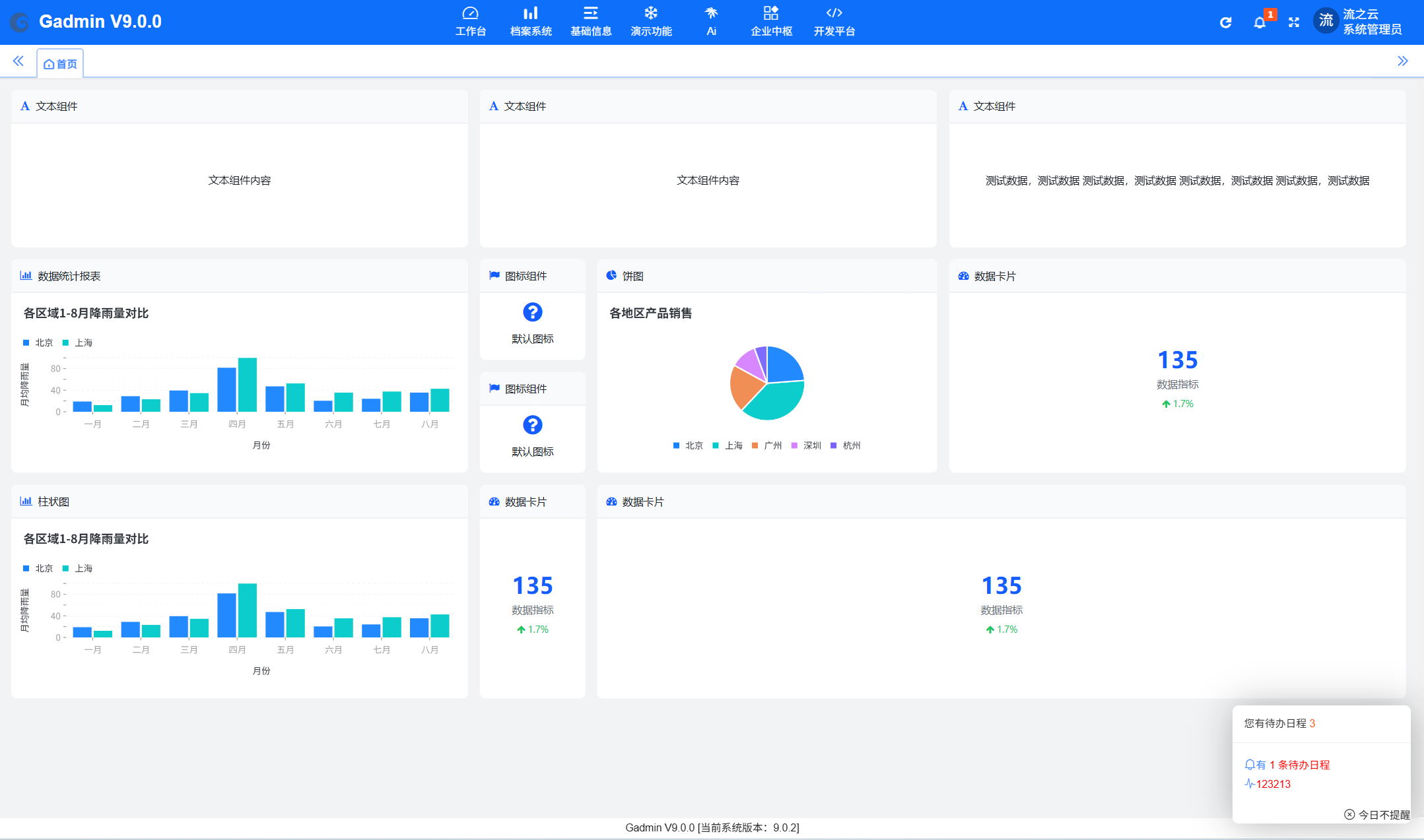This screenshot has height=840, width=1424.
Task: Click upper 默认图标 question mark icon
Action: point(533,312)
